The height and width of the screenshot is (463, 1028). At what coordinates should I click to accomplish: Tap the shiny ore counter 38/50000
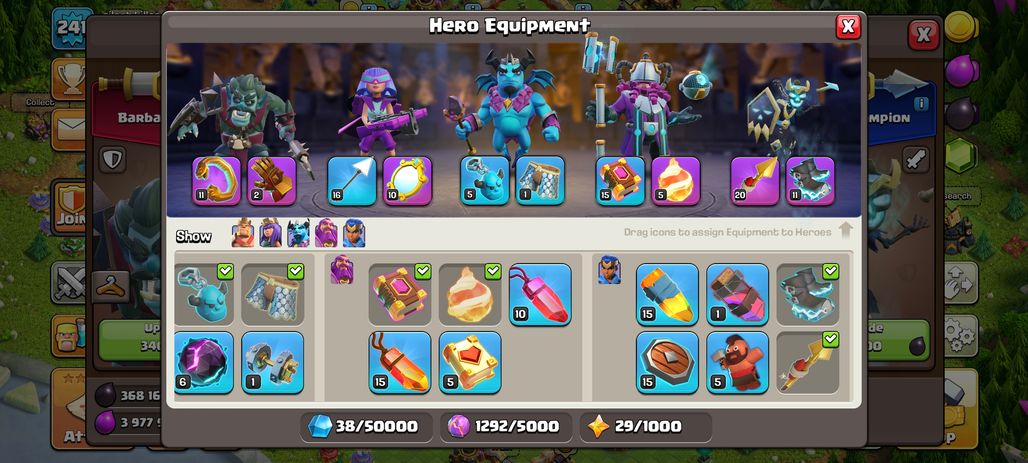click(366, 427)
